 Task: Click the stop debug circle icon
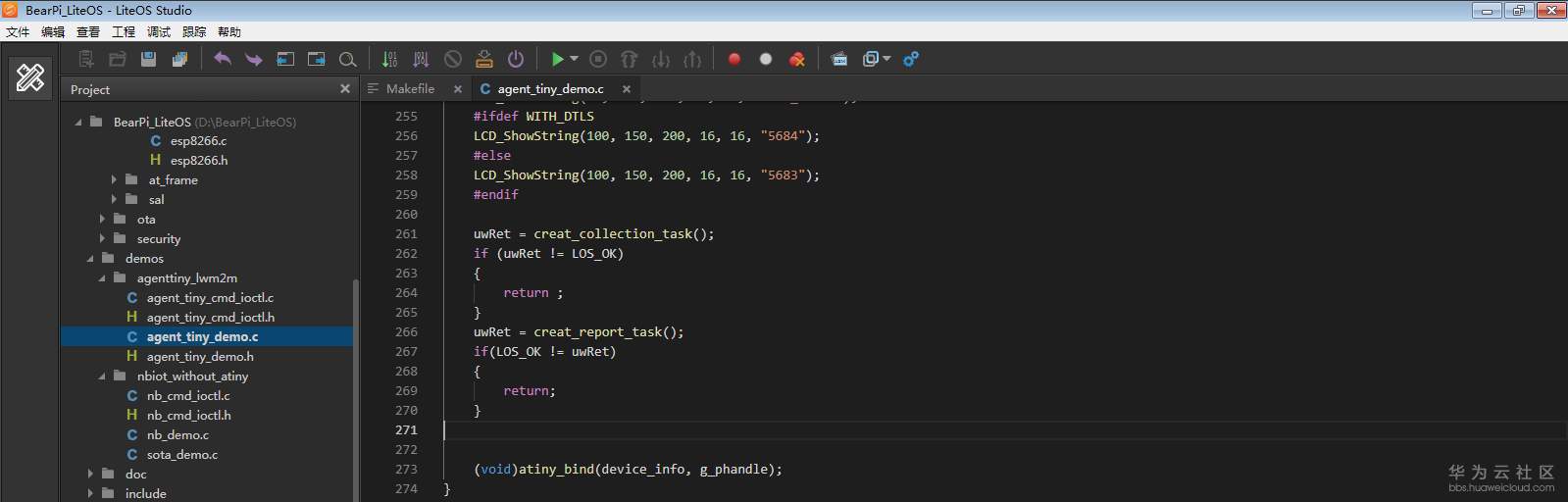pyautogui.click(x=598, y=59)
